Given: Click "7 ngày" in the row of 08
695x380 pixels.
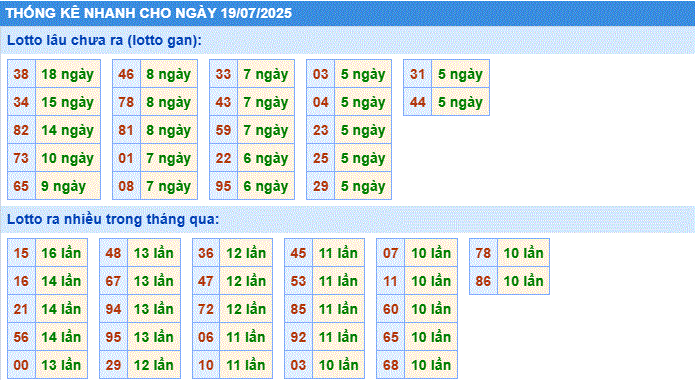Looking at the screenshot, I should [169, 186].
